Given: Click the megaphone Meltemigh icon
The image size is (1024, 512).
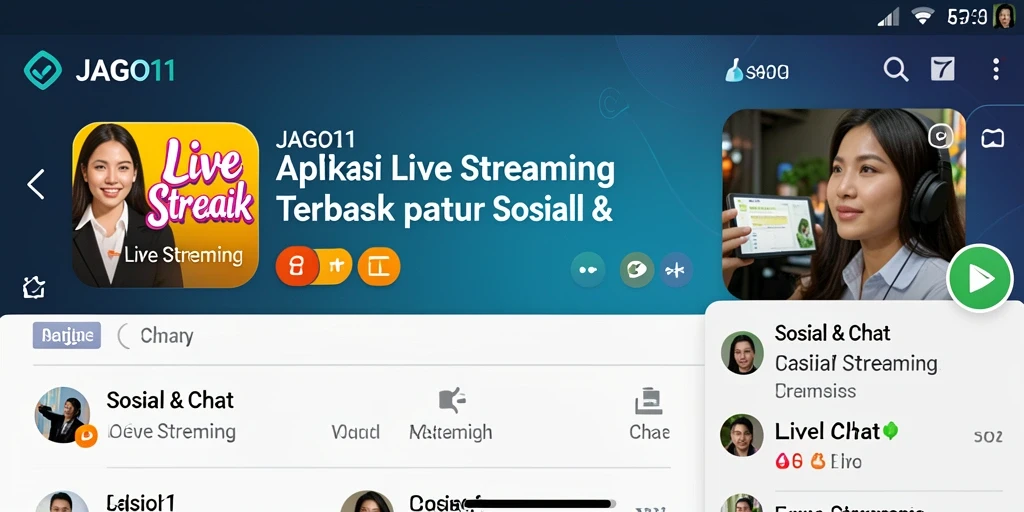Looking at the screenshot, I should tap(451, 400).
